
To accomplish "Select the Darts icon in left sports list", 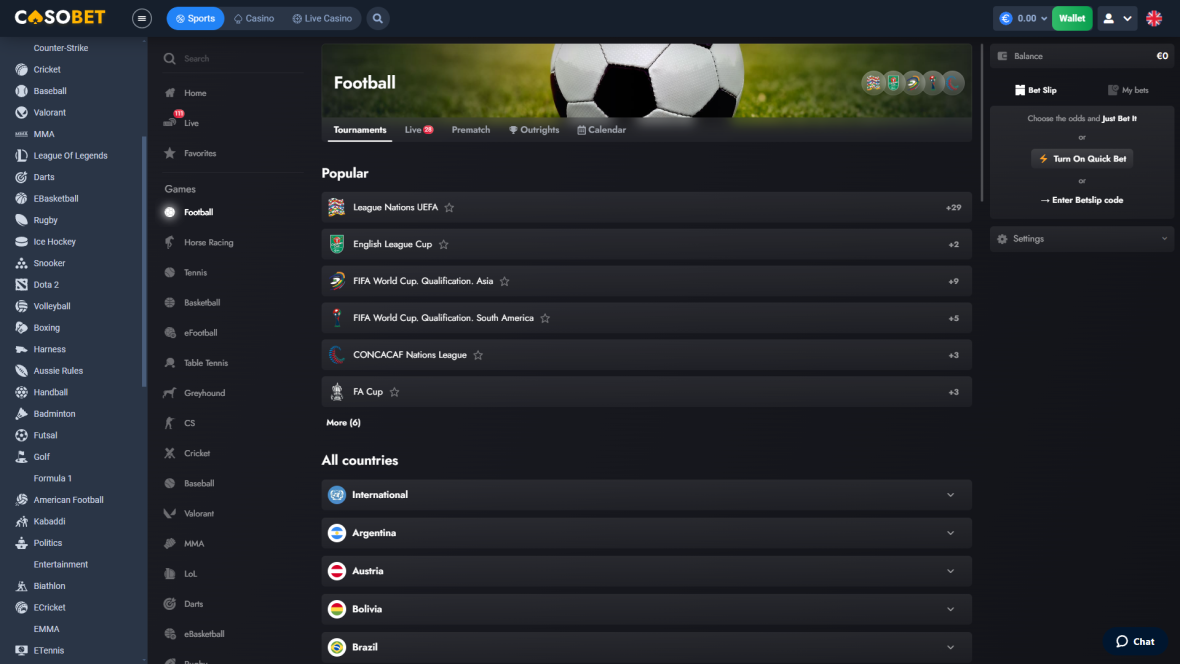I will (21, 177).
